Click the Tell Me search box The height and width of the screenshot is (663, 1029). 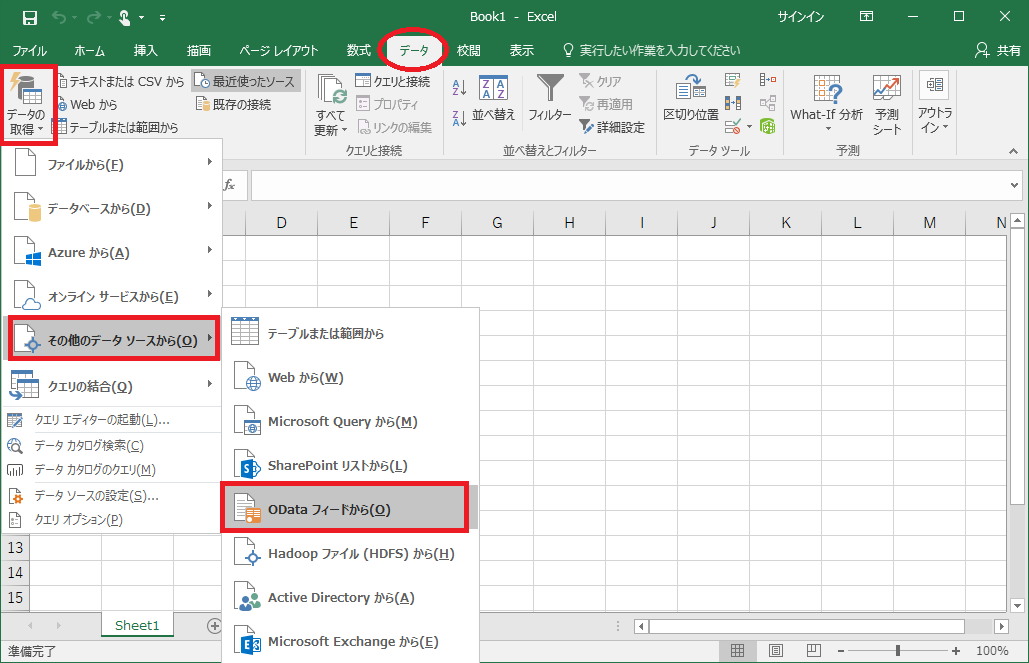(x=652, y=51)
